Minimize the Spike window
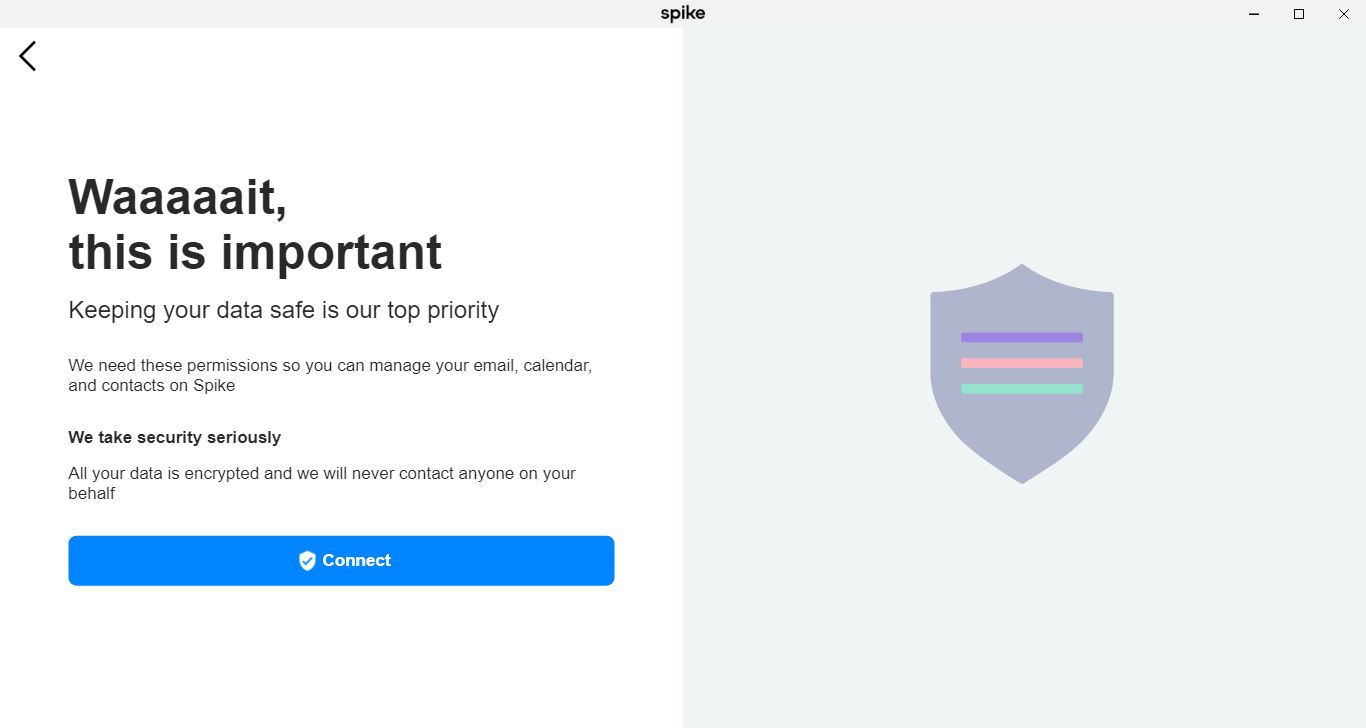This screenshot has height=728, width=1366. (1254, 14)
